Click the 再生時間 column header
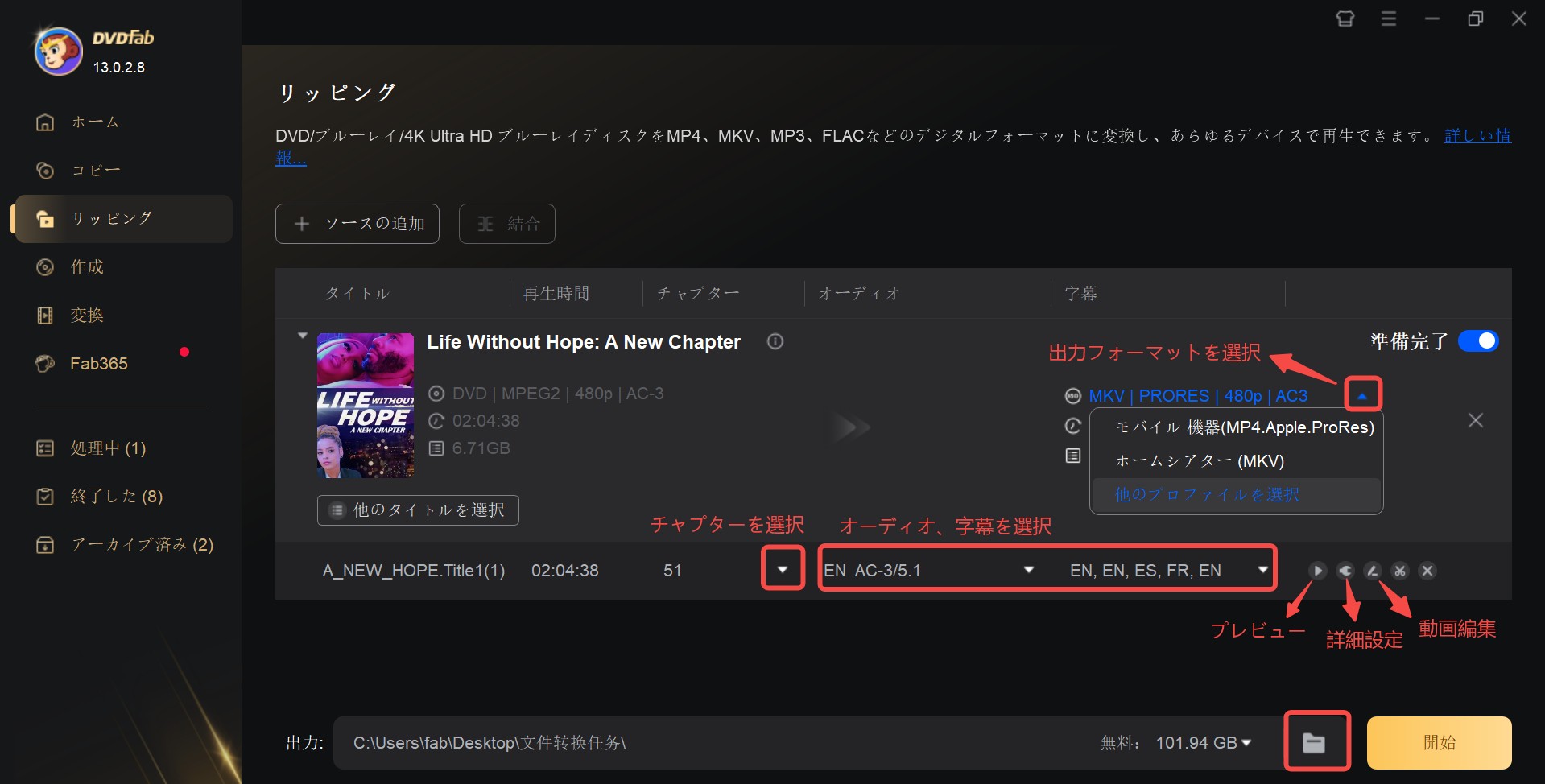The width and height of the screenshot is (1545, 784). 556,294
